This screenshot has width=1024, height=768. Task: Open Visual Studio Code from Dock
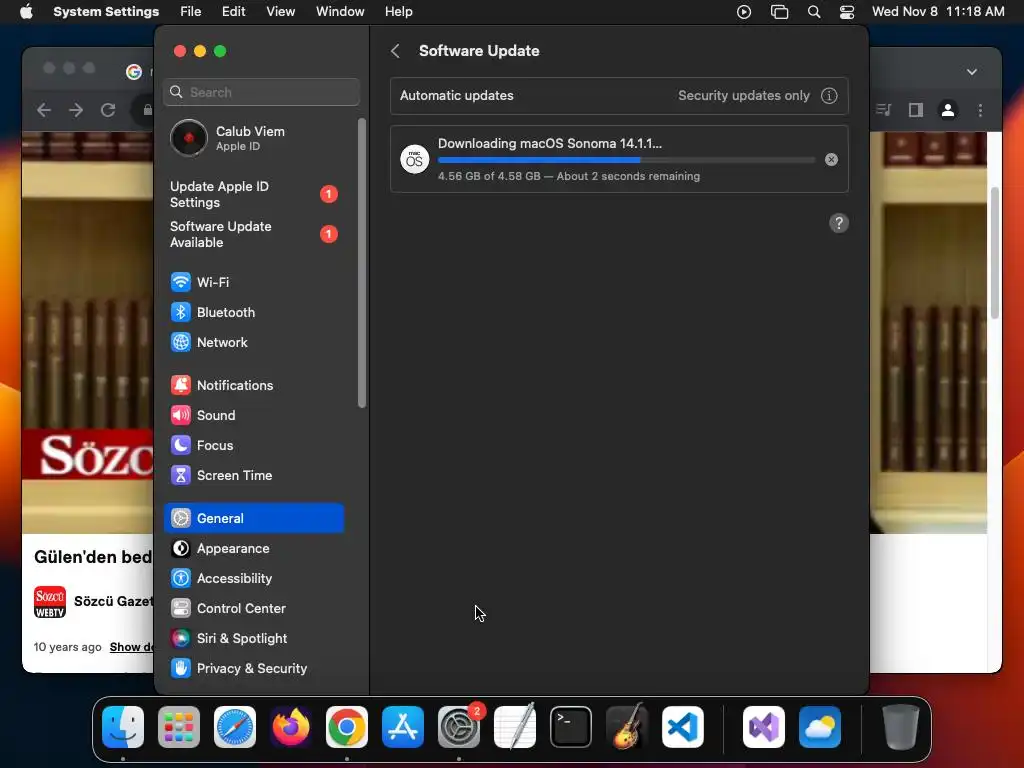[x=683, y=727]
